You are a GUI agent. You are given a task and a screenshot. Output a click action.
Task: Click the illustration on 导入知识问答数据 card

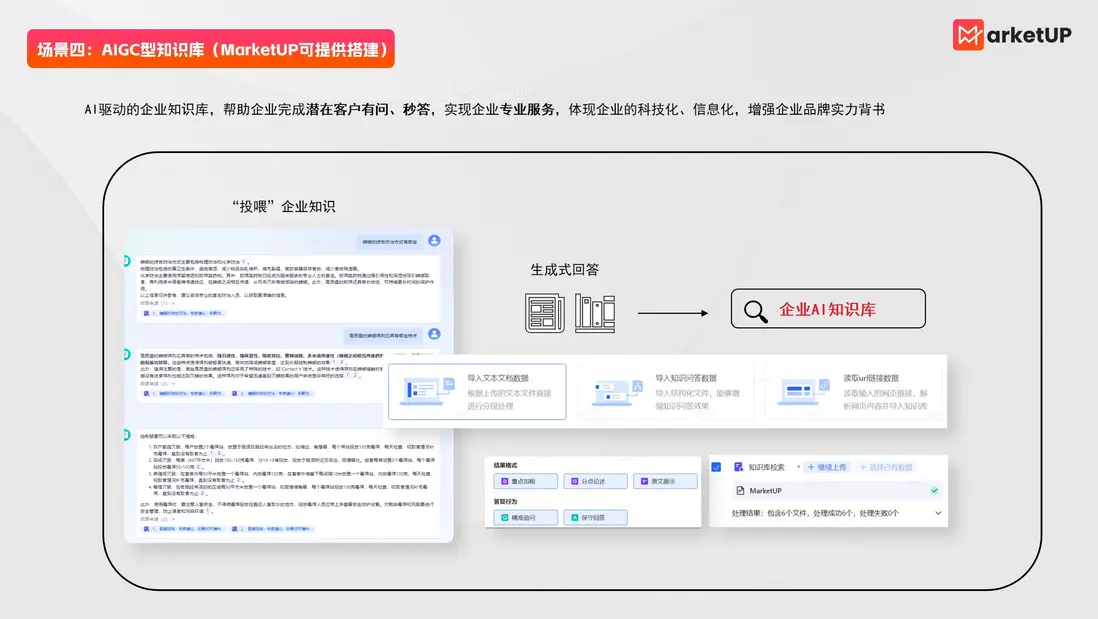click(x=617, y=393)
